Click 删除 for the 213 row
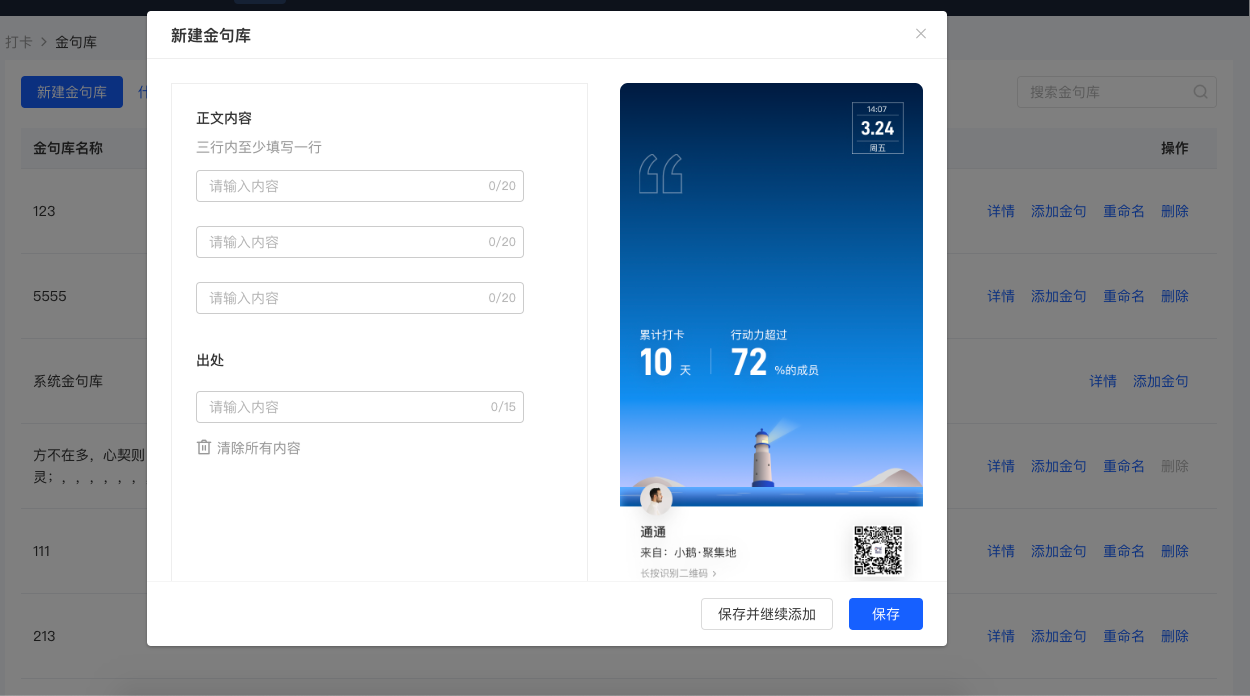Viewport: 1250px width, 696px height. [x=1175, y=636]
